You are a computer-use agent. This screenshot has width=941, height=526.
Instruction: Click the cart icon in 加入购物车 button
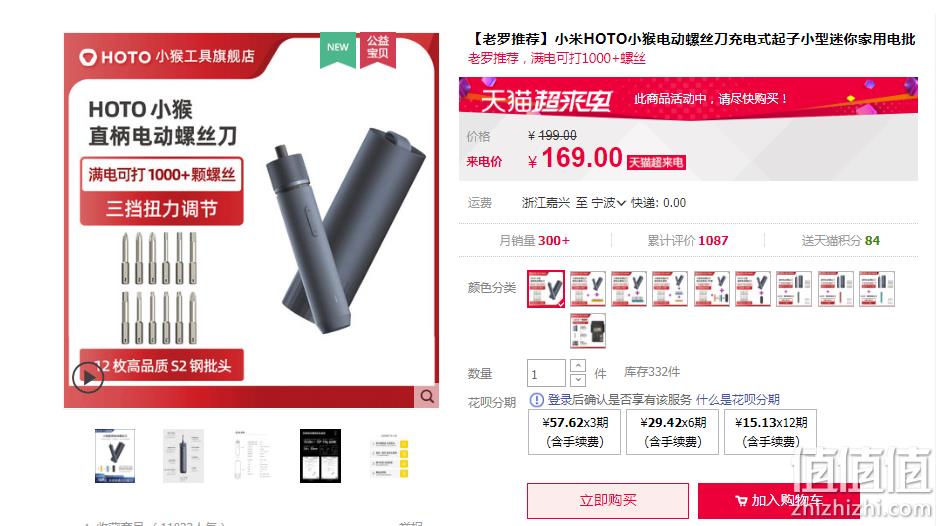pyautogui.click(x=741, y=501)
